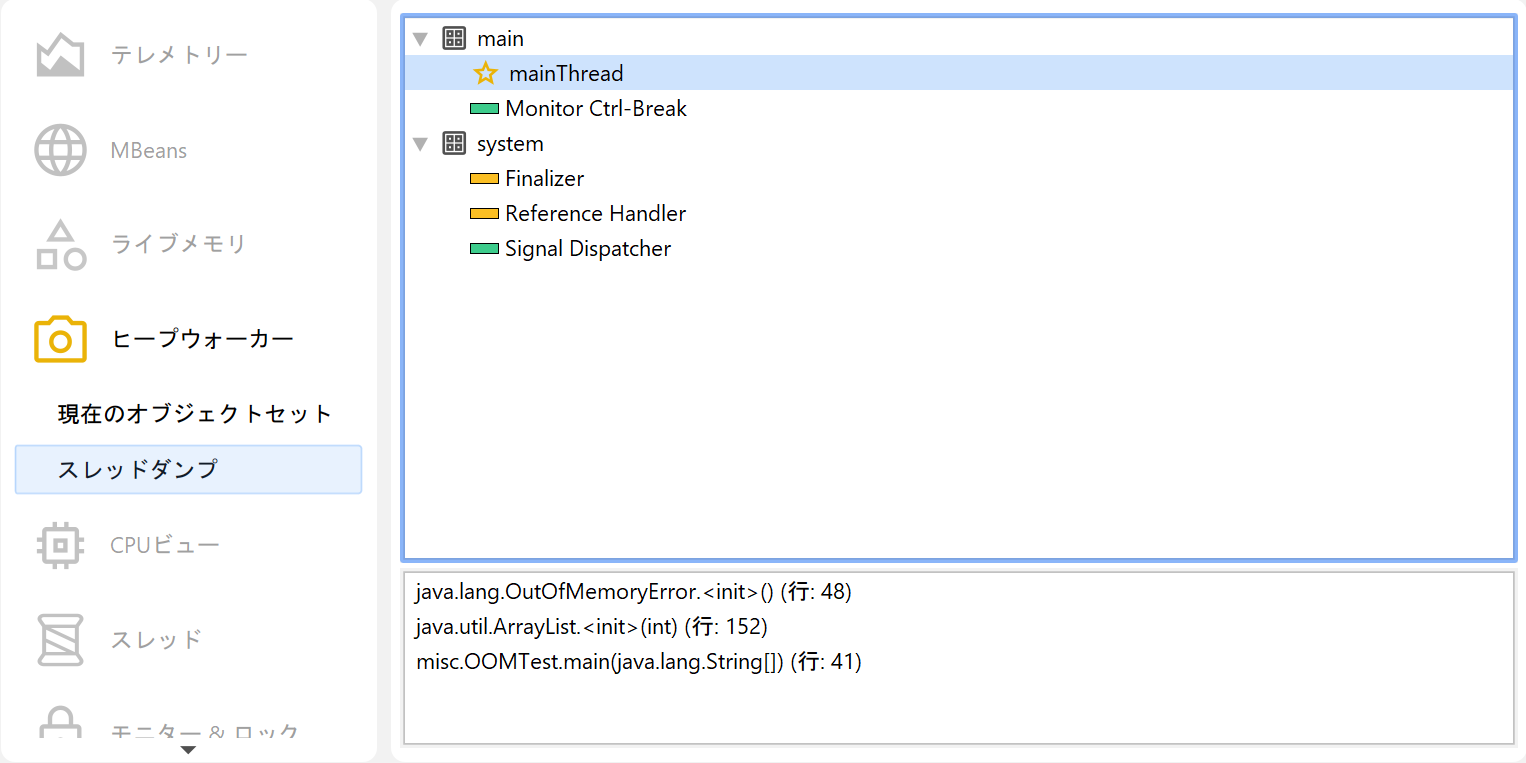Image resolution: width=1526 pixels, height=763 pixels.
Task: Click the モニター & ロック padlock icon
Action: (60, 725)
